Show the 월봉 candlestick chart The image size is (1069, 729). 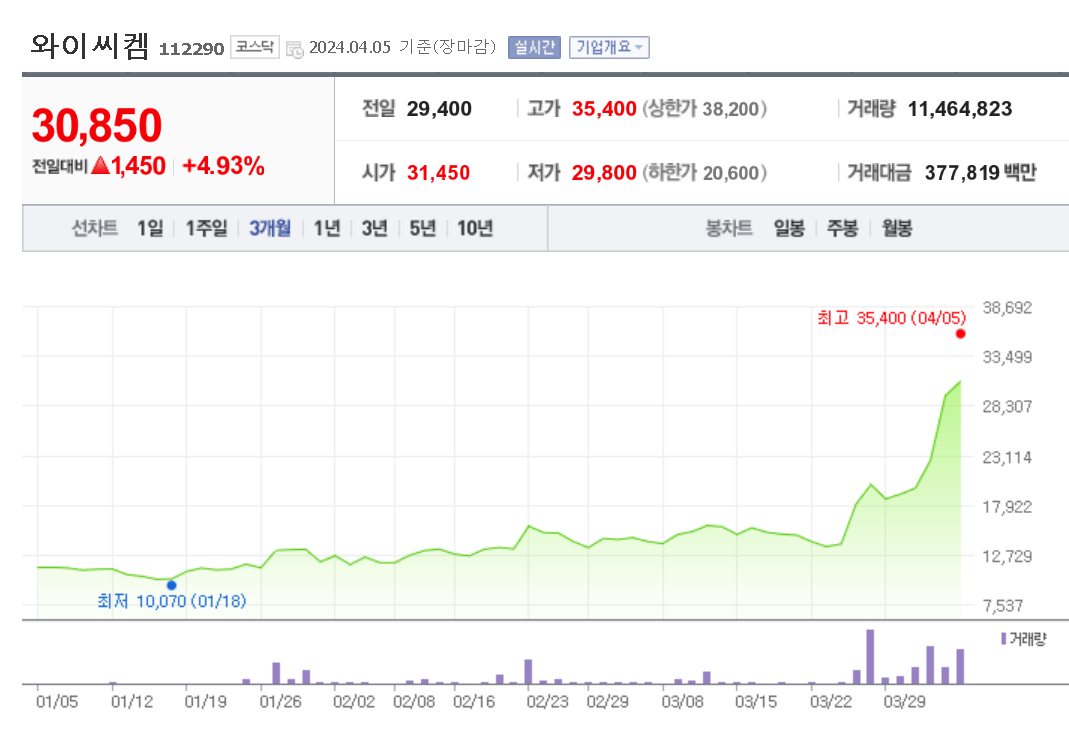click(897, 228)
